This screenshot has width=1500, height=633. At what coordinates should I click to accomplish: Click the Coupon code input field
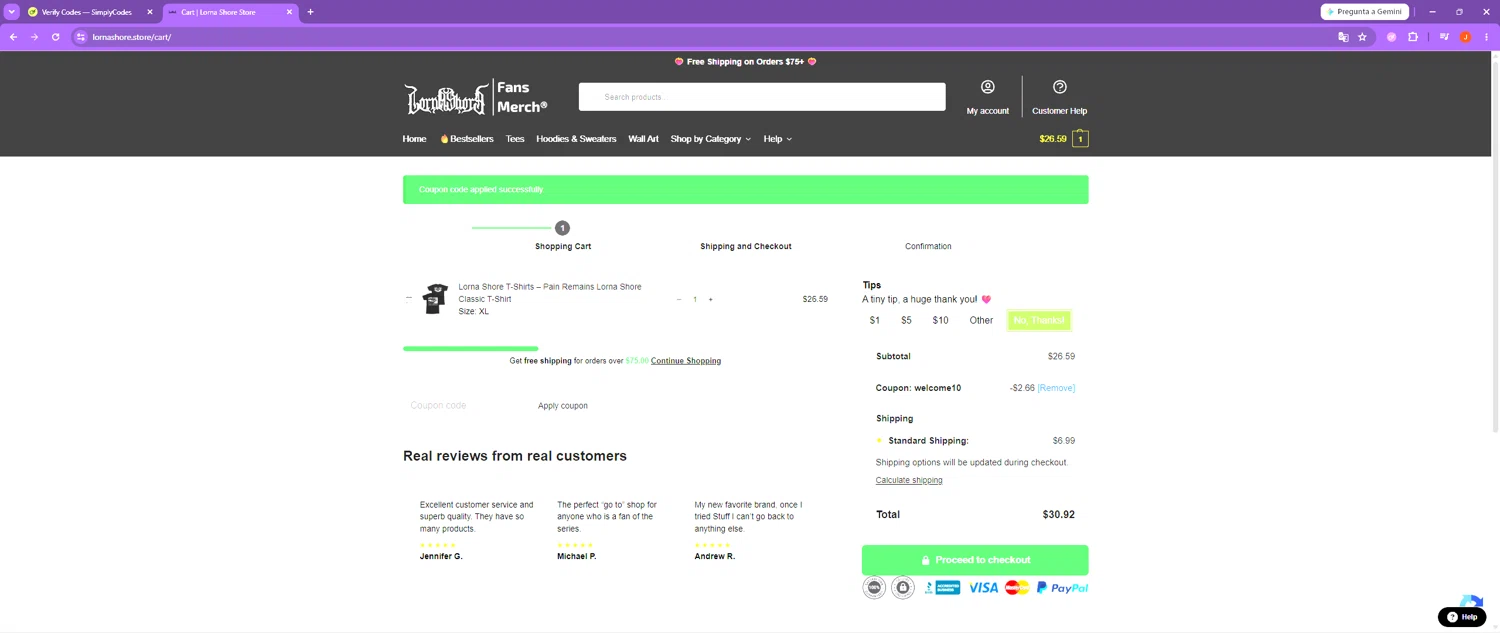(x=466, y=406)
